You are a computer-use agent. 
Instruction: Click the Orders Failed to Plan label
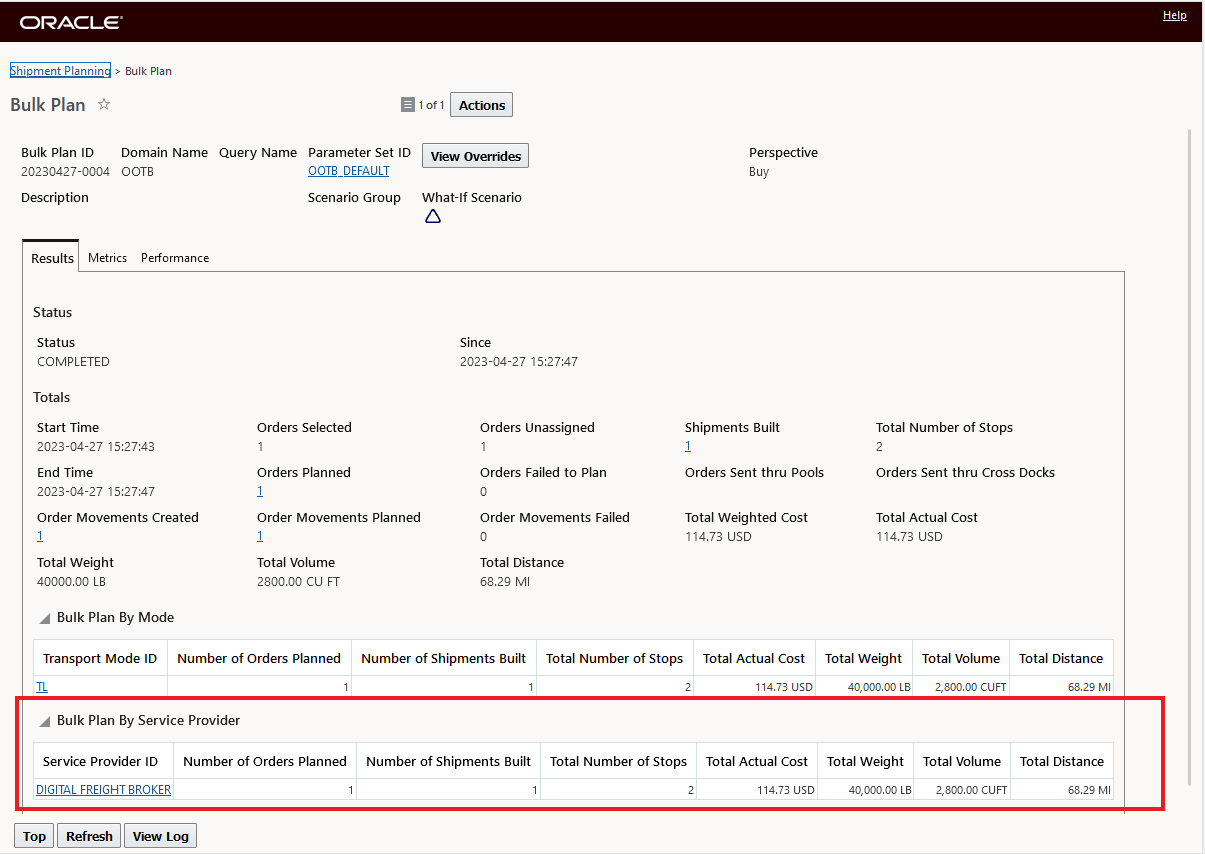[543, 472]
